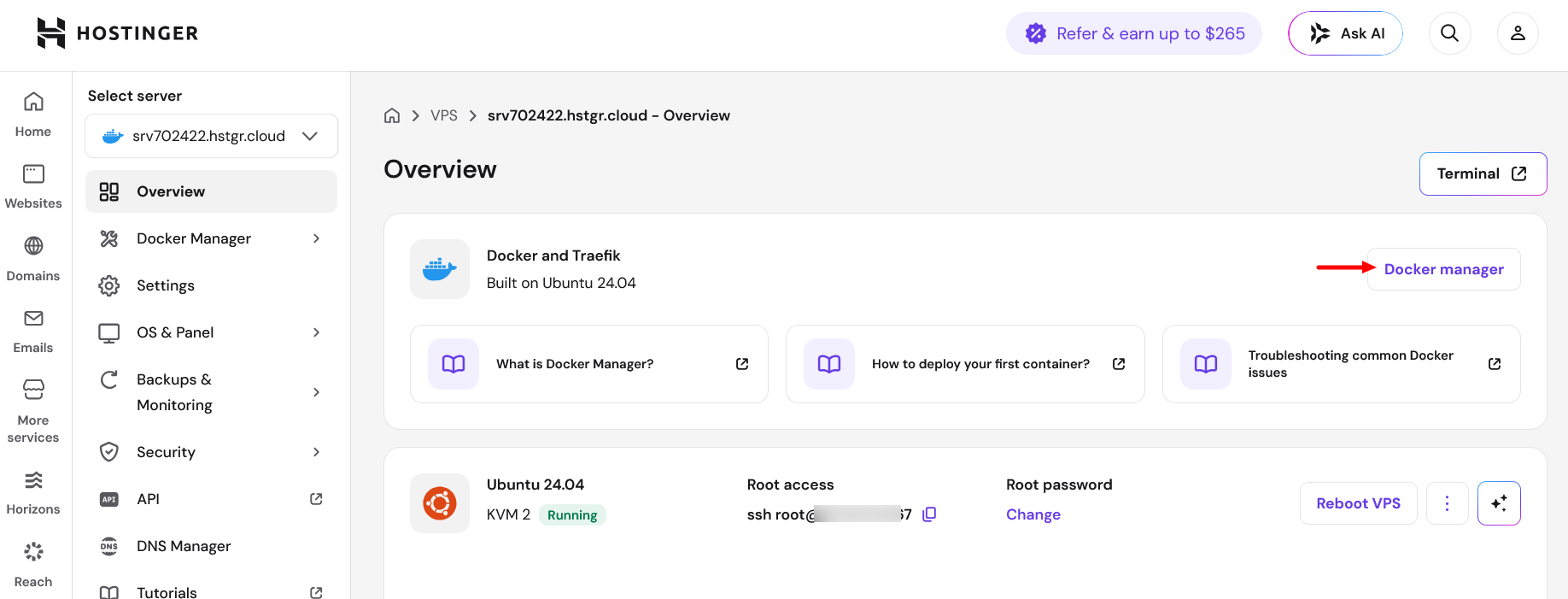Click VPS in the breadcrumb
This screenshot has height=599, width=1568.
(444, 115)
